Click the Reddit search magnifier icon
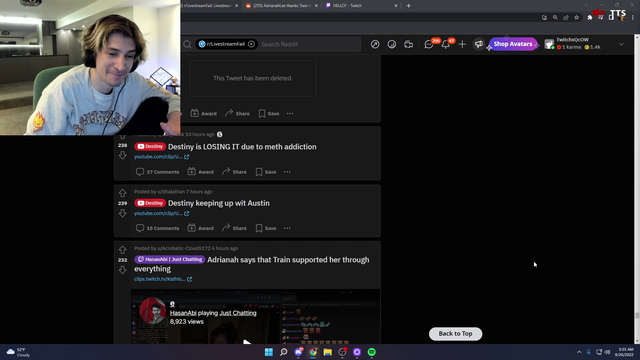This screenshot has width=640, height=360. pos(187,44)
